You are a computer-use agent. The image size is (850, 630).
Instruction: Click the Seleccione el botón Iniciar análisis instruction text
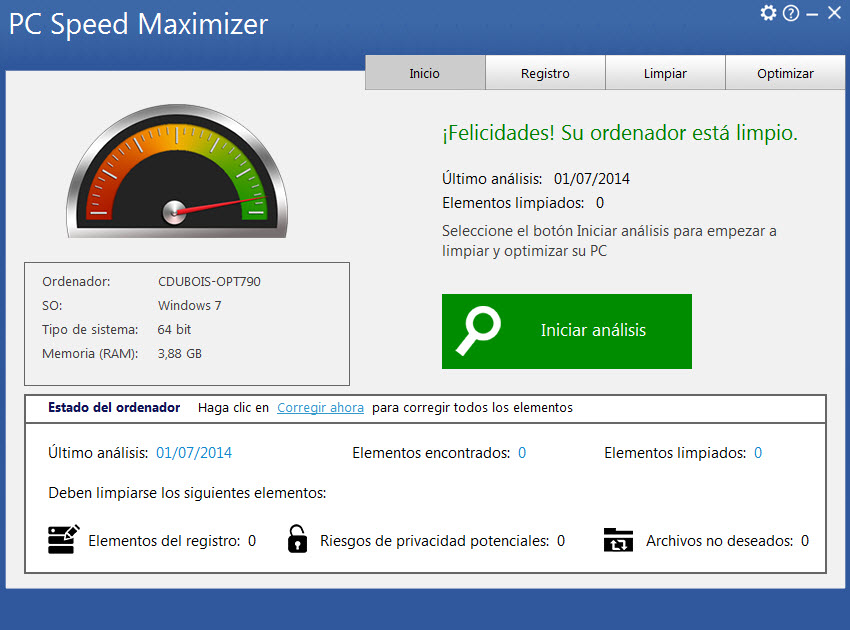[609, 241]
